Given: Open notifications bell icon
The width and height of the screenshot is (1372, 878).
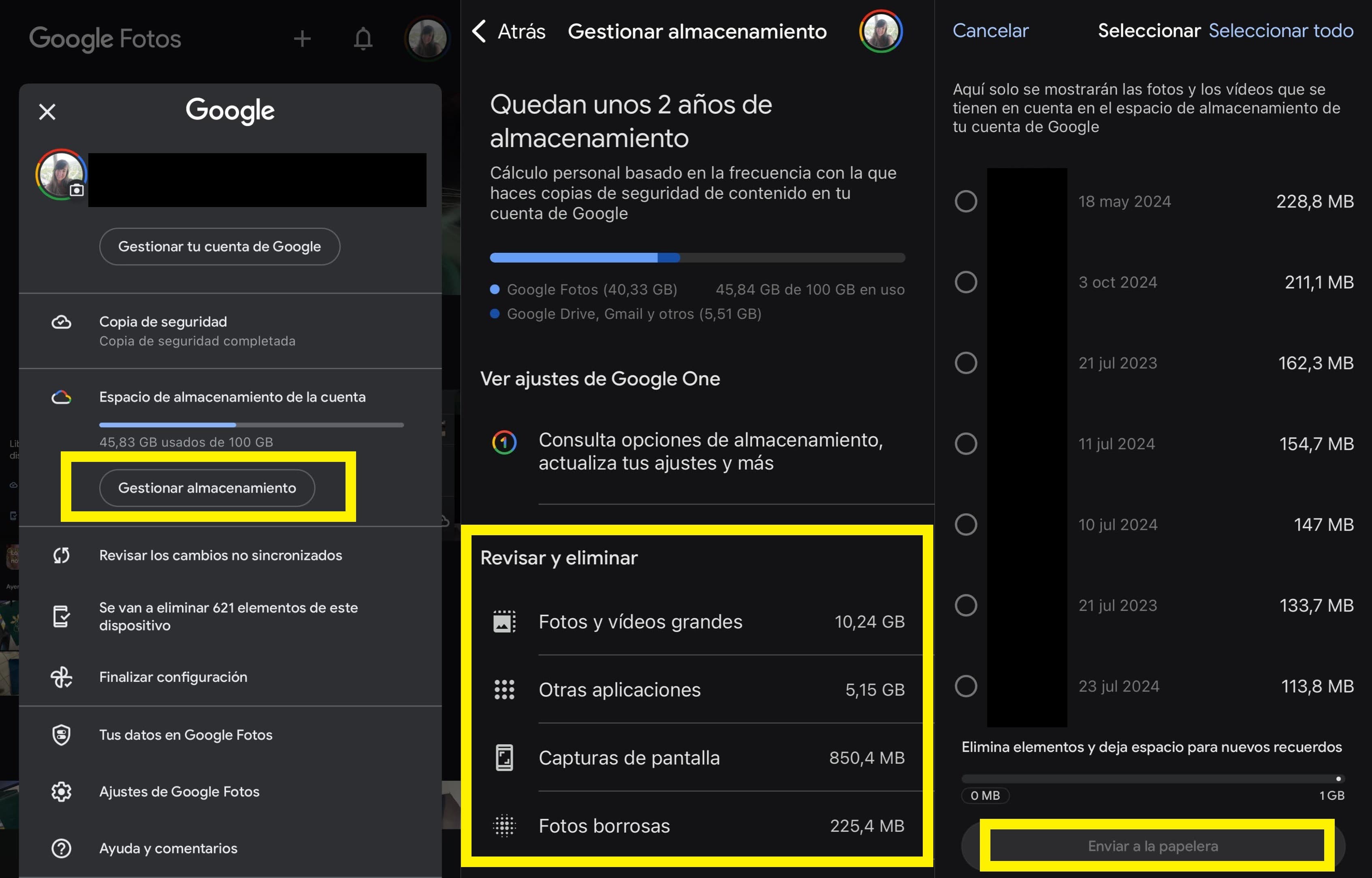Looking at the screenshot, I should click(x=363, y=39).
